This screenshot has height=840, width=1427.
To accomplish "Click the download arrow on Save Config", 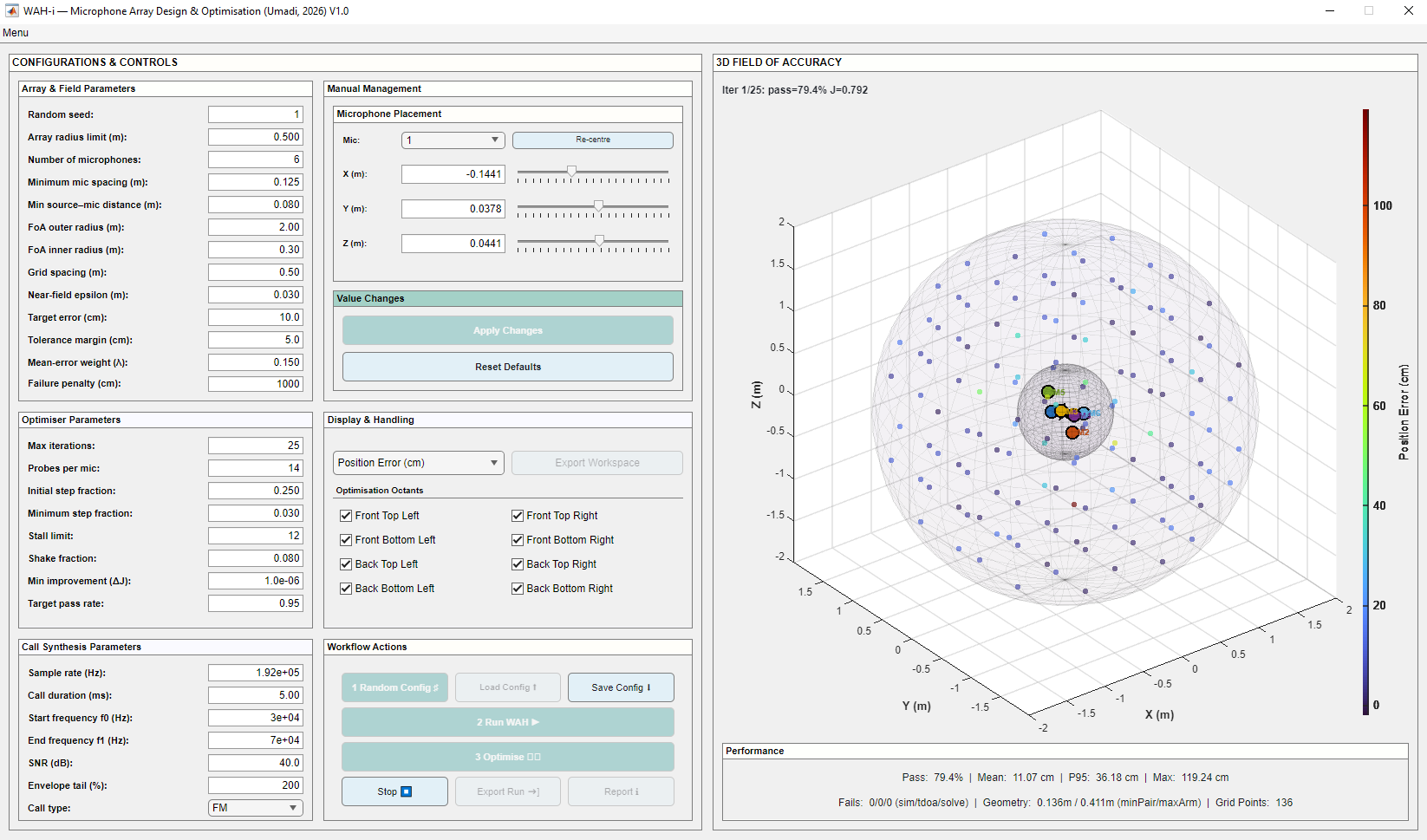I will [x=648, y=687].
